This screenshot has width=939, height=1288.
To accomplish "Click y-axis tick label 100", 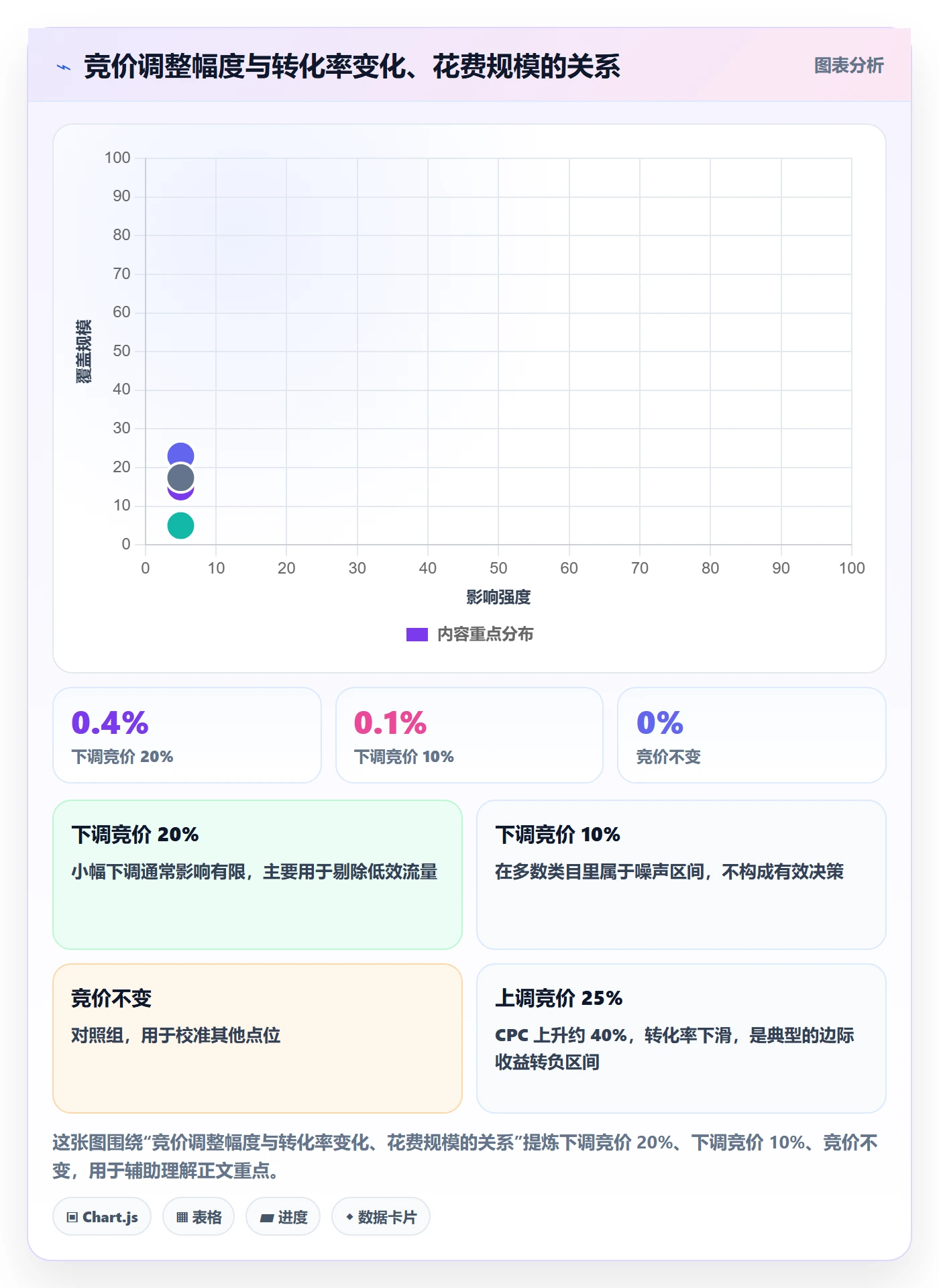I will pos(117,158).
